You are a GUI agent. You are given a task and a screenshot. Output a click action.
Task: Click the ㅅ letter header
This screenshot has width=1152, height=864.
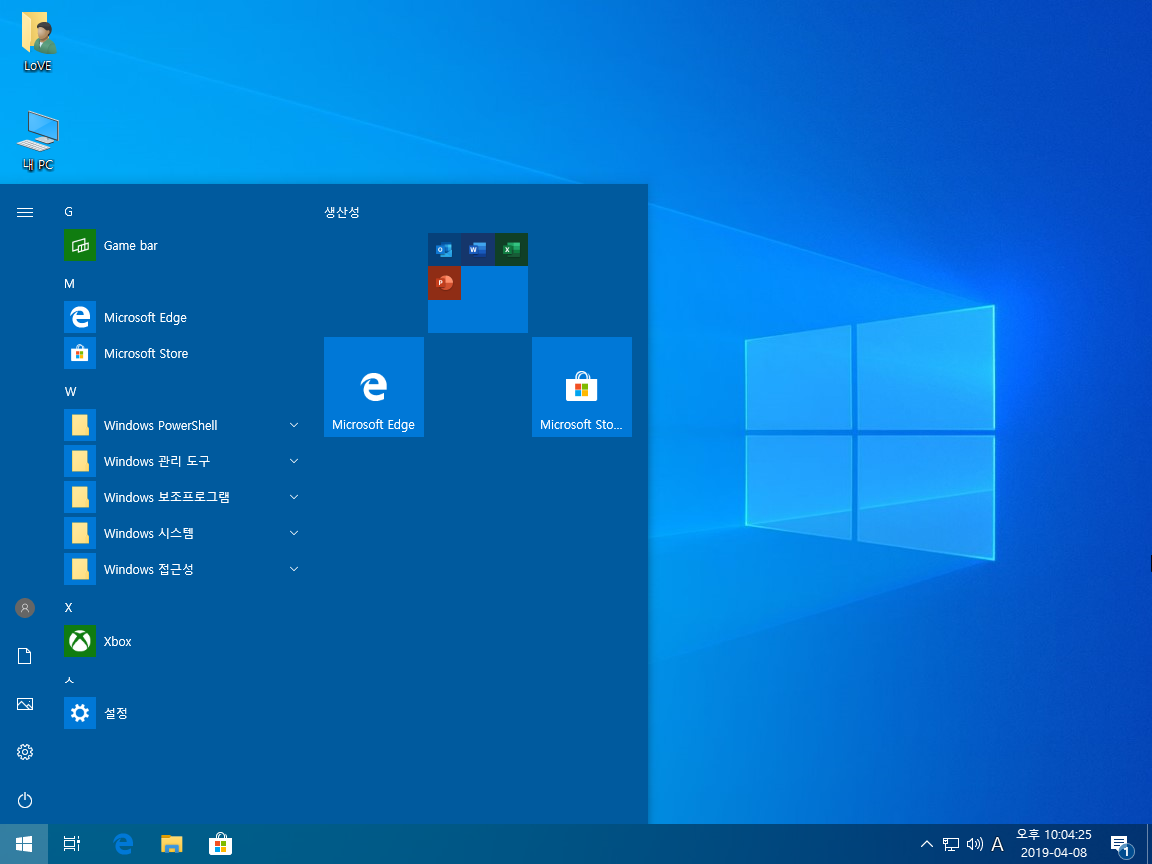69,680
